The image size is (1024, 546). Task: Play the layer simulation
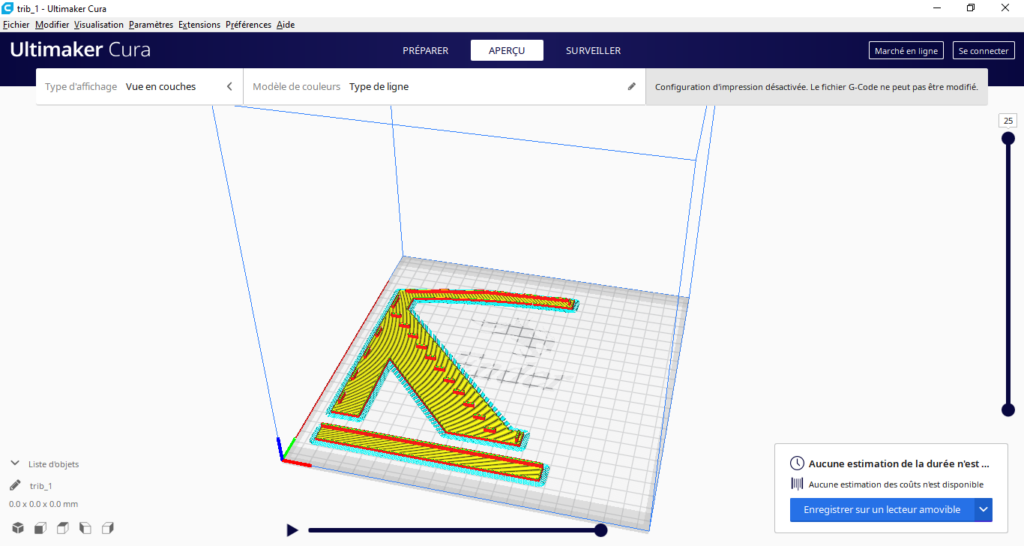coord(292,530)
